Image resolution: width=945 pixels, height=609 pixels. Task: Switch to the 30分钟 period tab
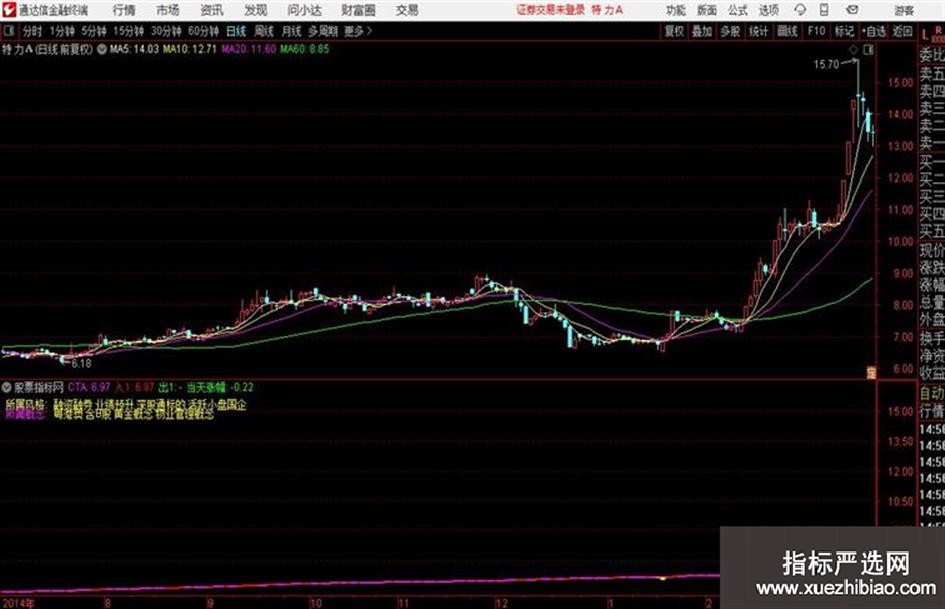pos(166,31)
